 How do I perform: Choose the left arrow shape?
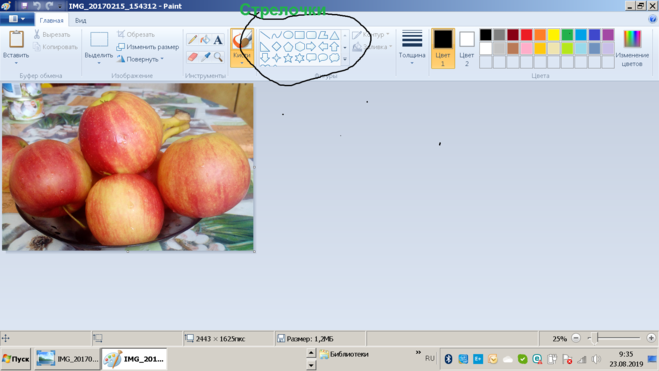pyautogui.click(x=322, y=46)
